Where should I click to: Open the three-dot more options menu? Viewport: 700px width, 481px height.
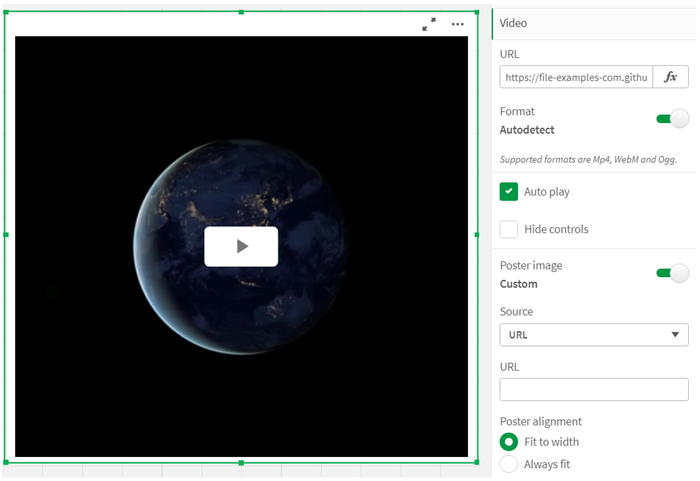(458, 24)
